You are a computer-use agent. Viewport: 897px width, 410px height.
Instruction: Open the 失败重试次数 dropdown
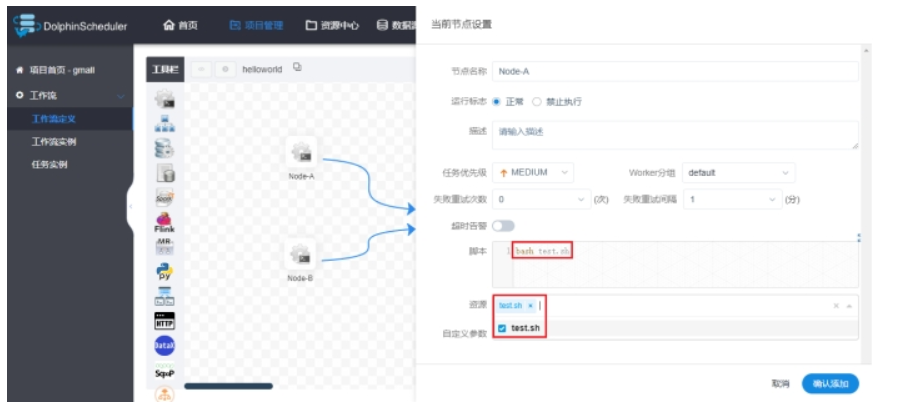[x=541, y=200]
